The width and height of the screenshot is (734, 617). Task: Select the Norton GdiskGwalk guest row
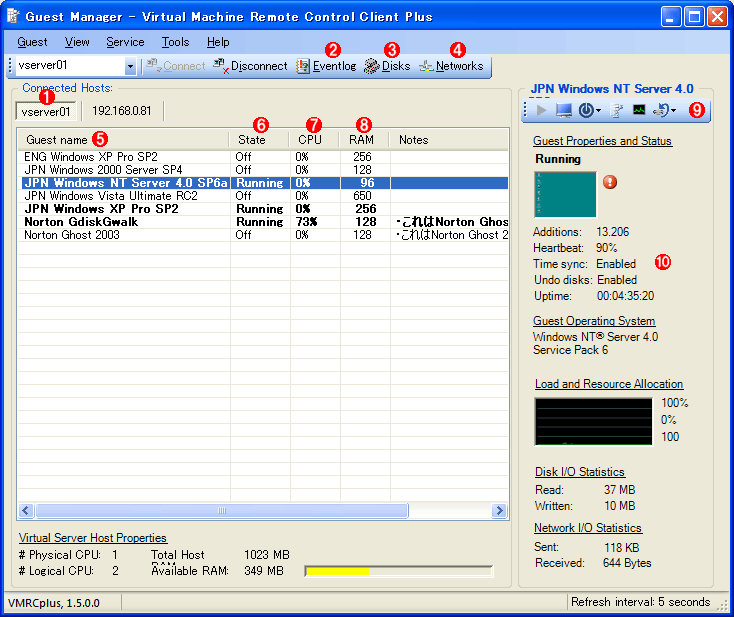click(x=263, y=222)
